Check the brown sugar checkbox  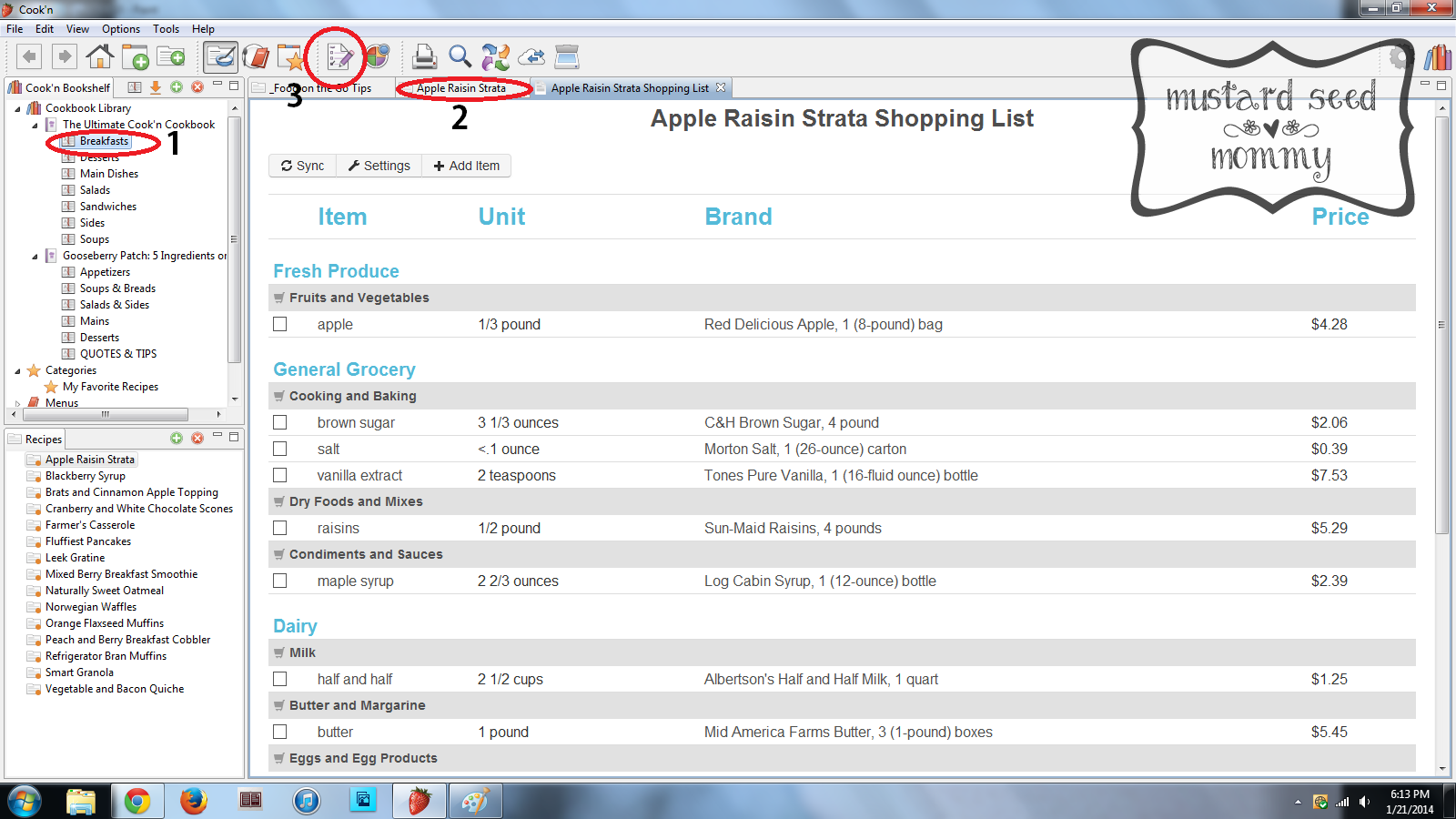click(x=280, y=422)
